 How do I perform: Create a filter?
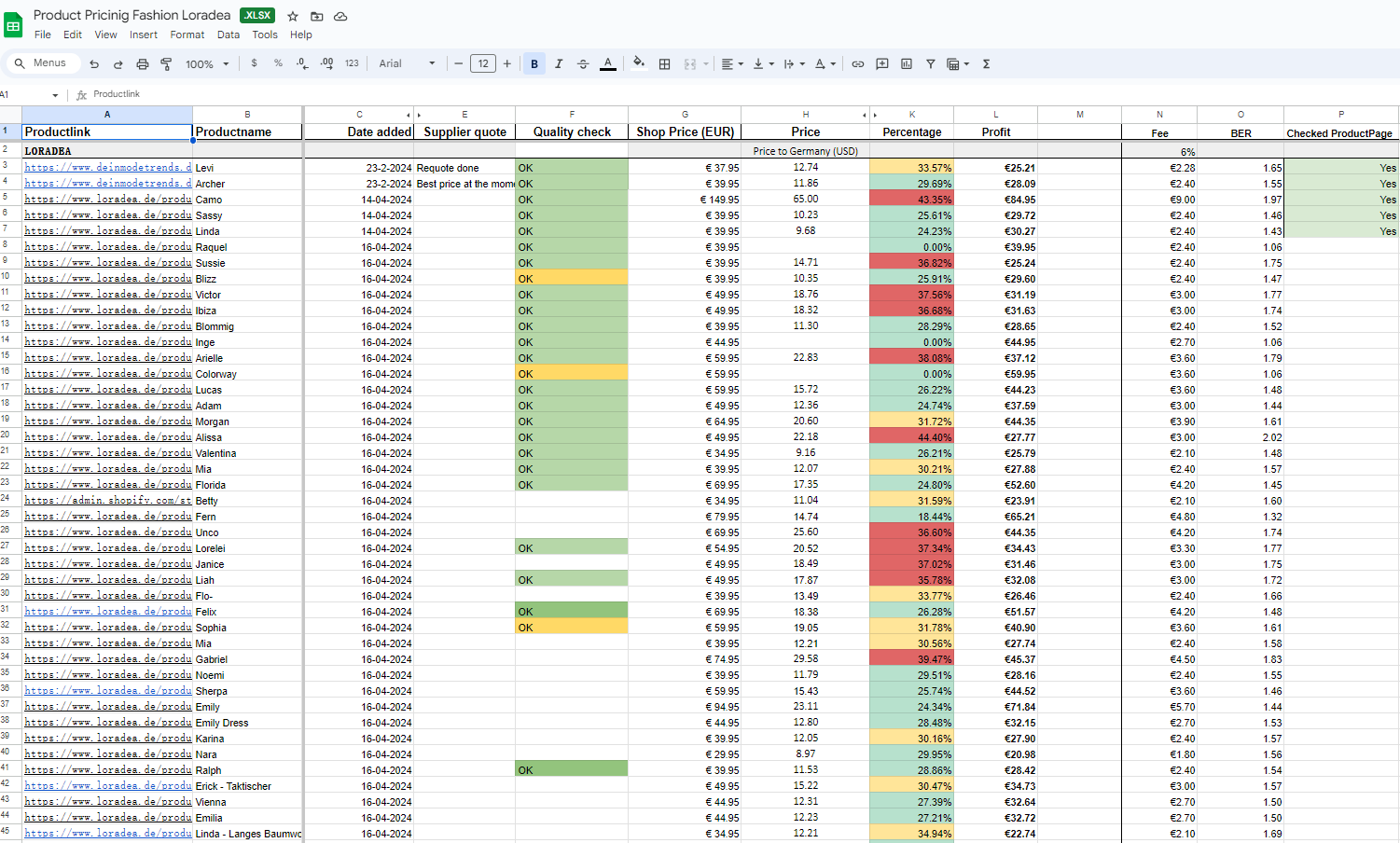931,63
